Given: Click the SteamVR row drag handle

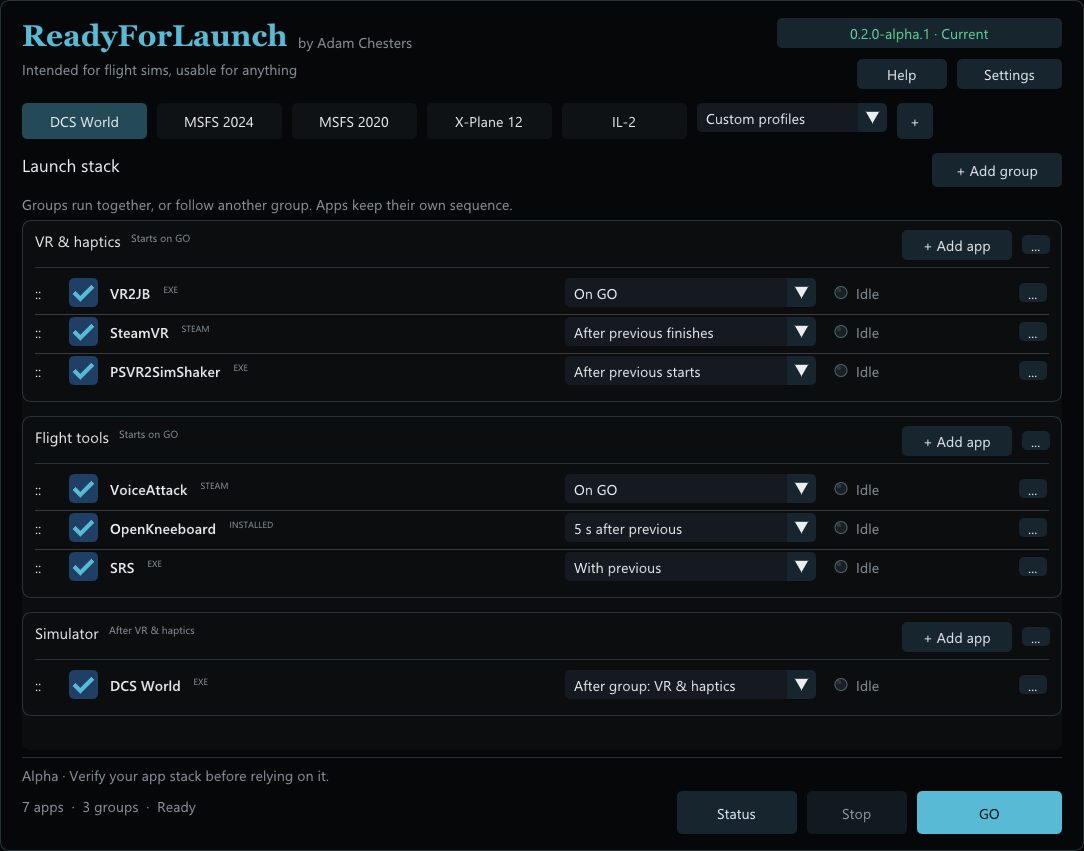Looking at the screenshot, I should (x=38, y=333).
